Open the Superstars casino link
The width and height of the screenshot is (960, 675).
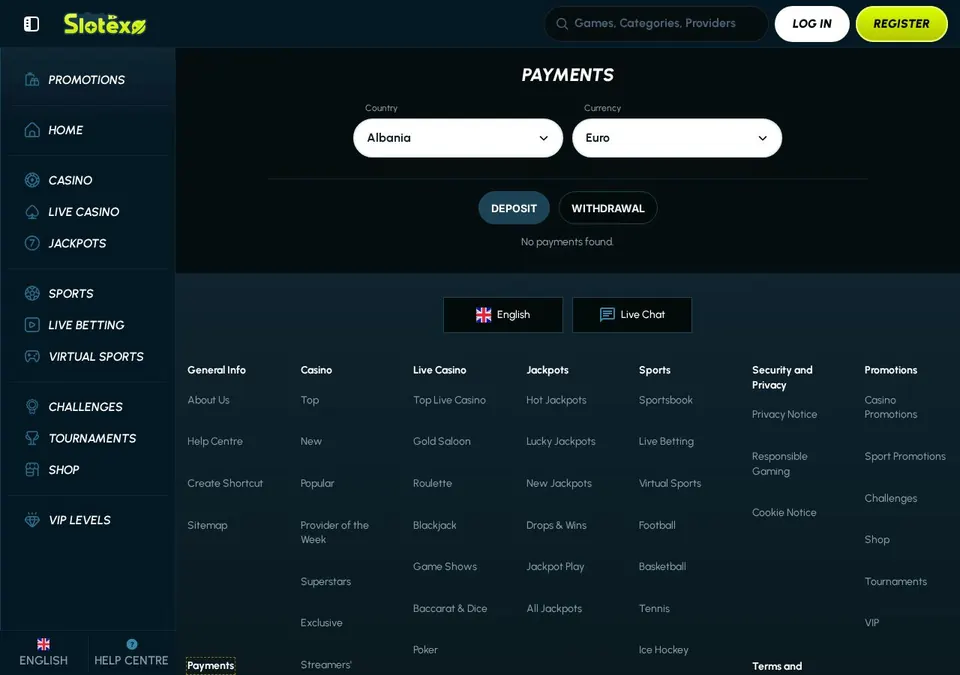point(325,581)
